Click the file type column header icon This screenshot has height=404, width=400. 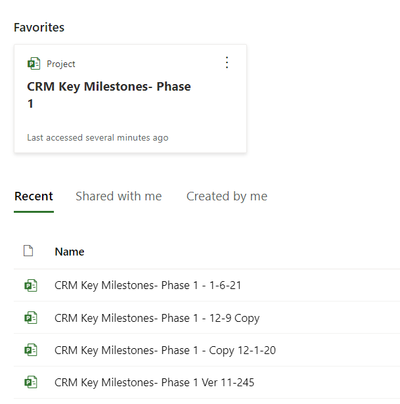(x=28, y=251)
